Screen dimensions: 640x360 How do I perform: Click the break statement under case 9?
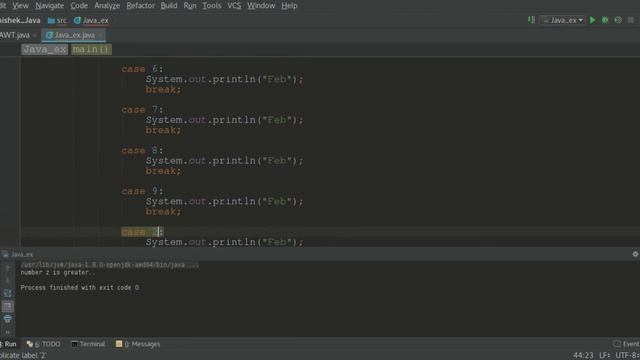(x=163, y=211)
